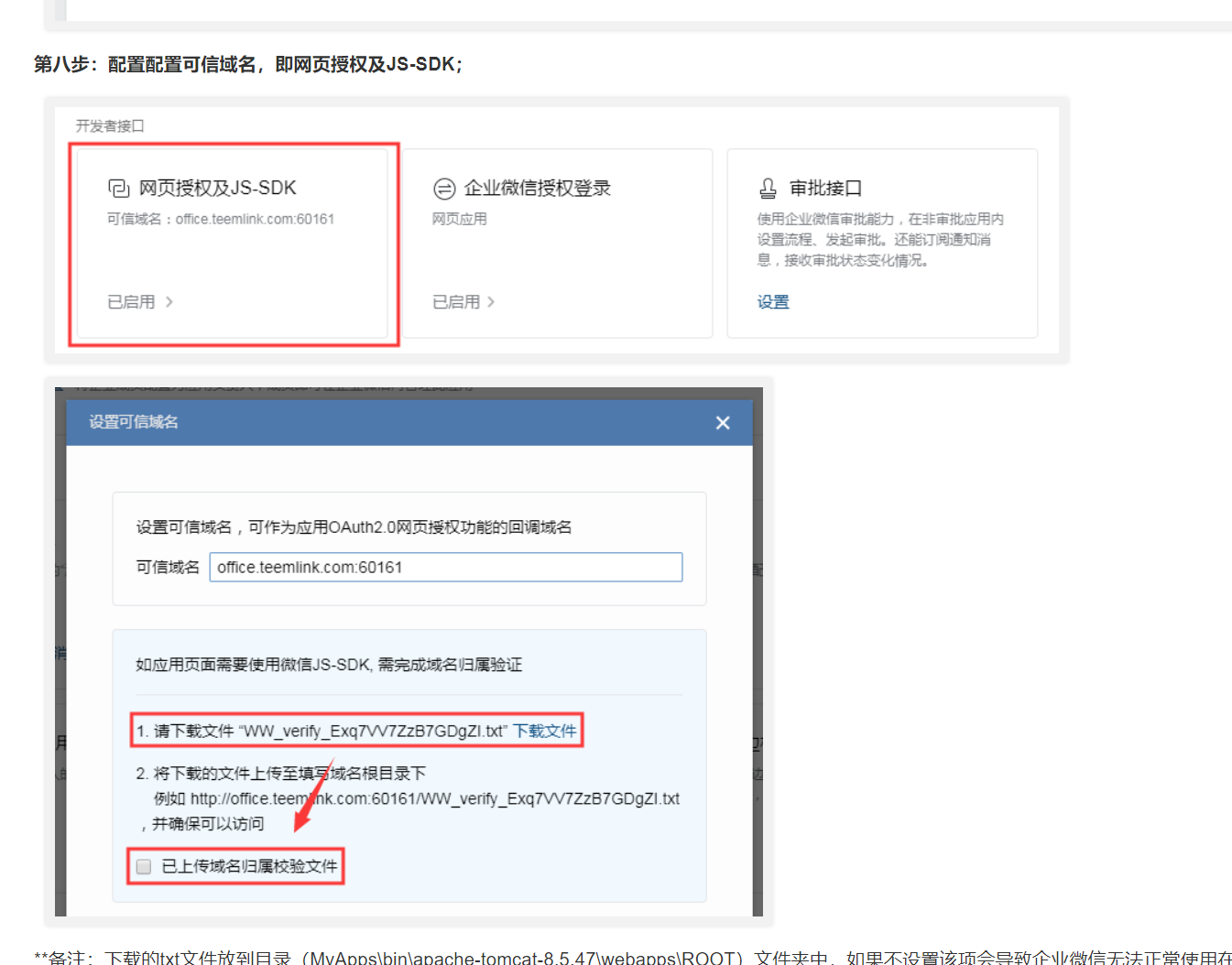The width and height of the screenshot is (1232, 965).
Task: Focus the 可信域名 input field
Action: click(x=446, y=567)
